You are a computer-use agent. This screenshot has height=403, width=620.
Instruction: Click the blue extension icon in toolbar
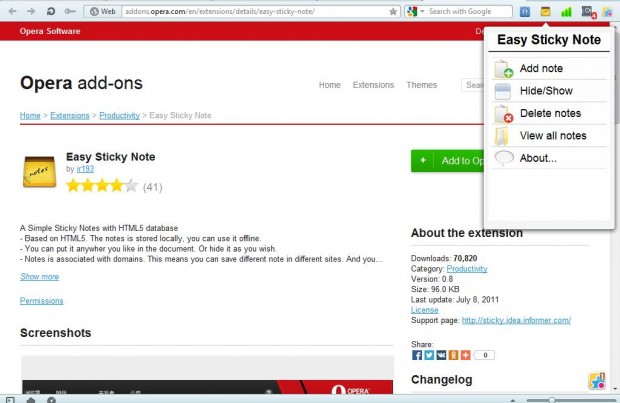(525, 12)
